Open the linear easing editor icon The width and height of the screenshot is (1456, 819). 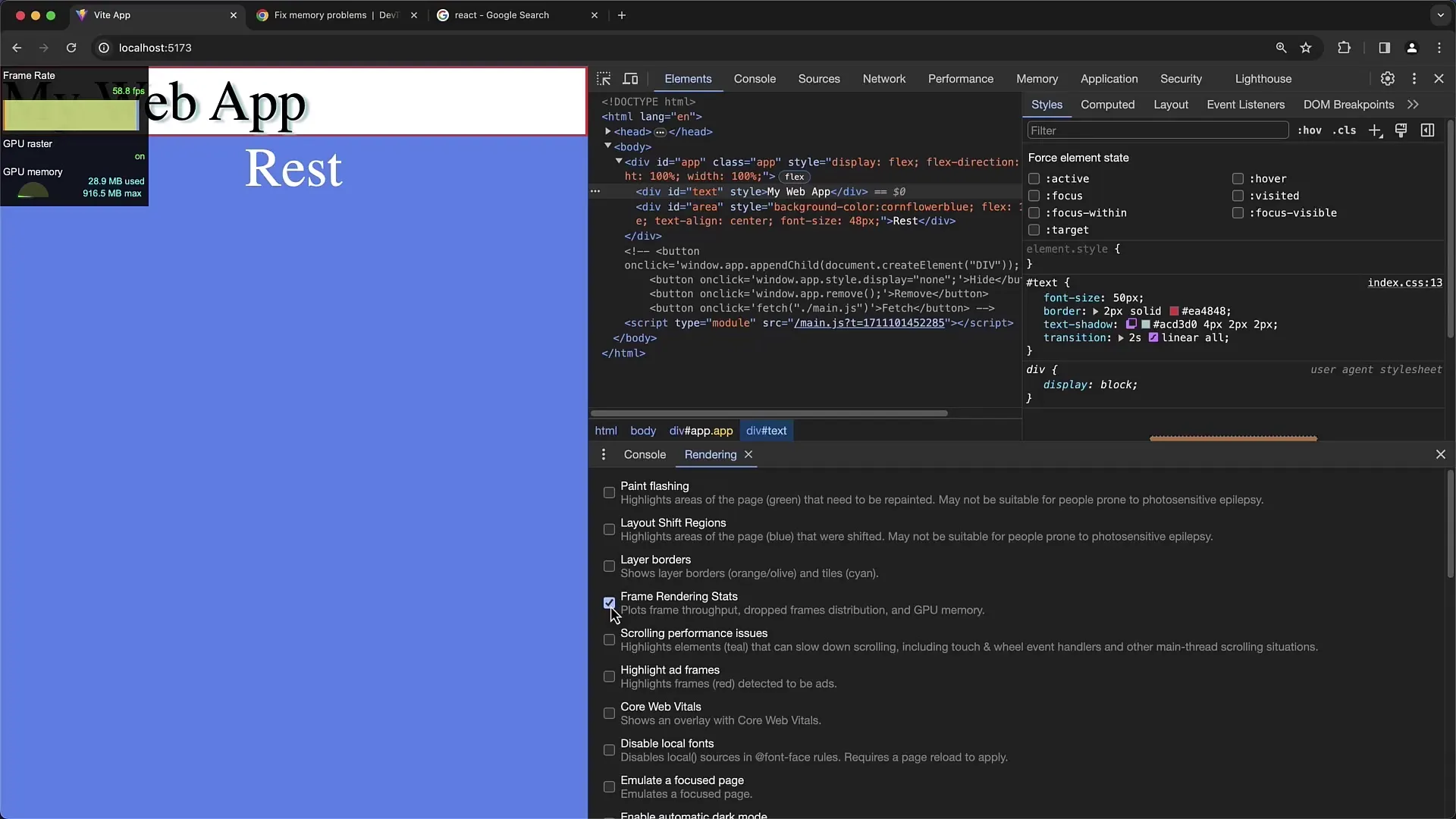pos(1153,338)
